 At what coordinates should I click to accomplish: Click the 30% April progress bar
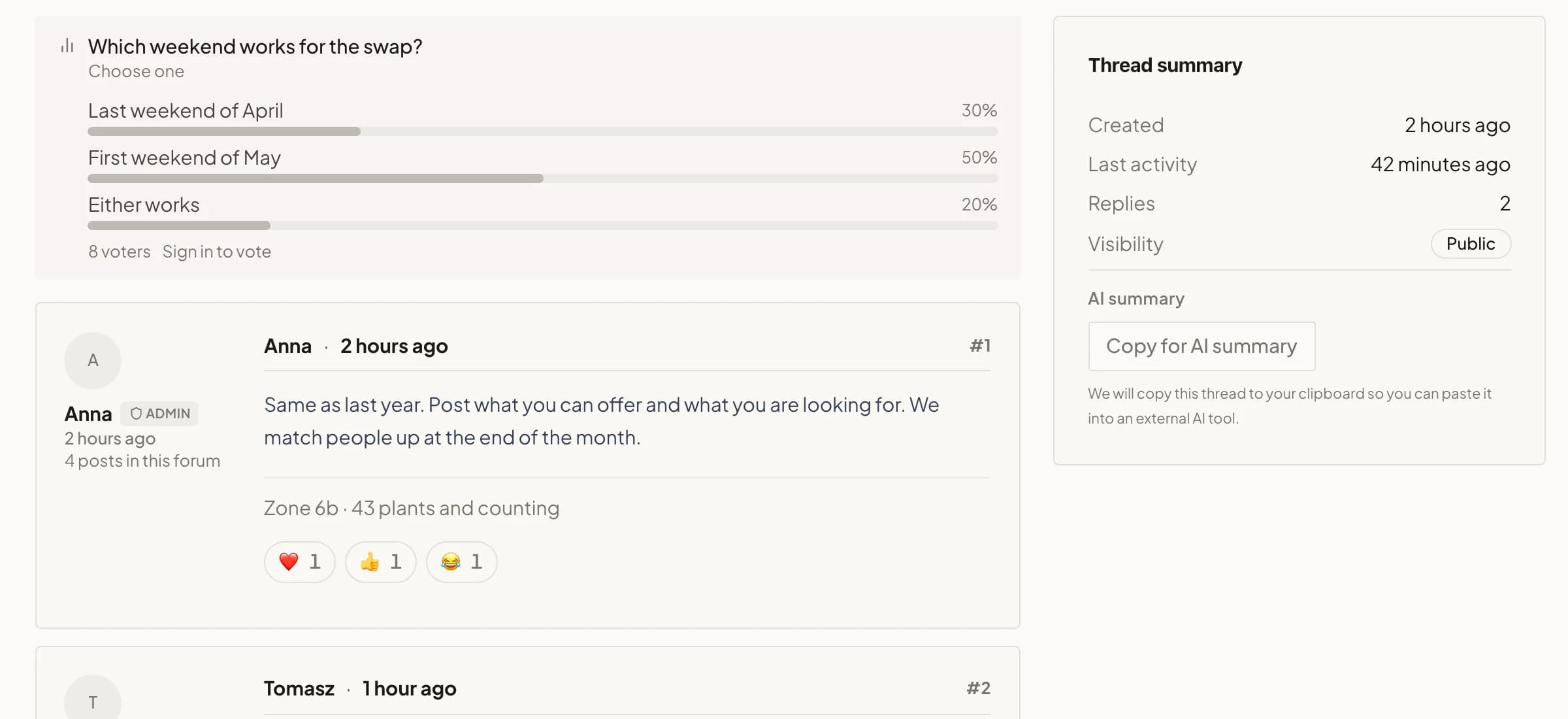click(x=543, y=131)
